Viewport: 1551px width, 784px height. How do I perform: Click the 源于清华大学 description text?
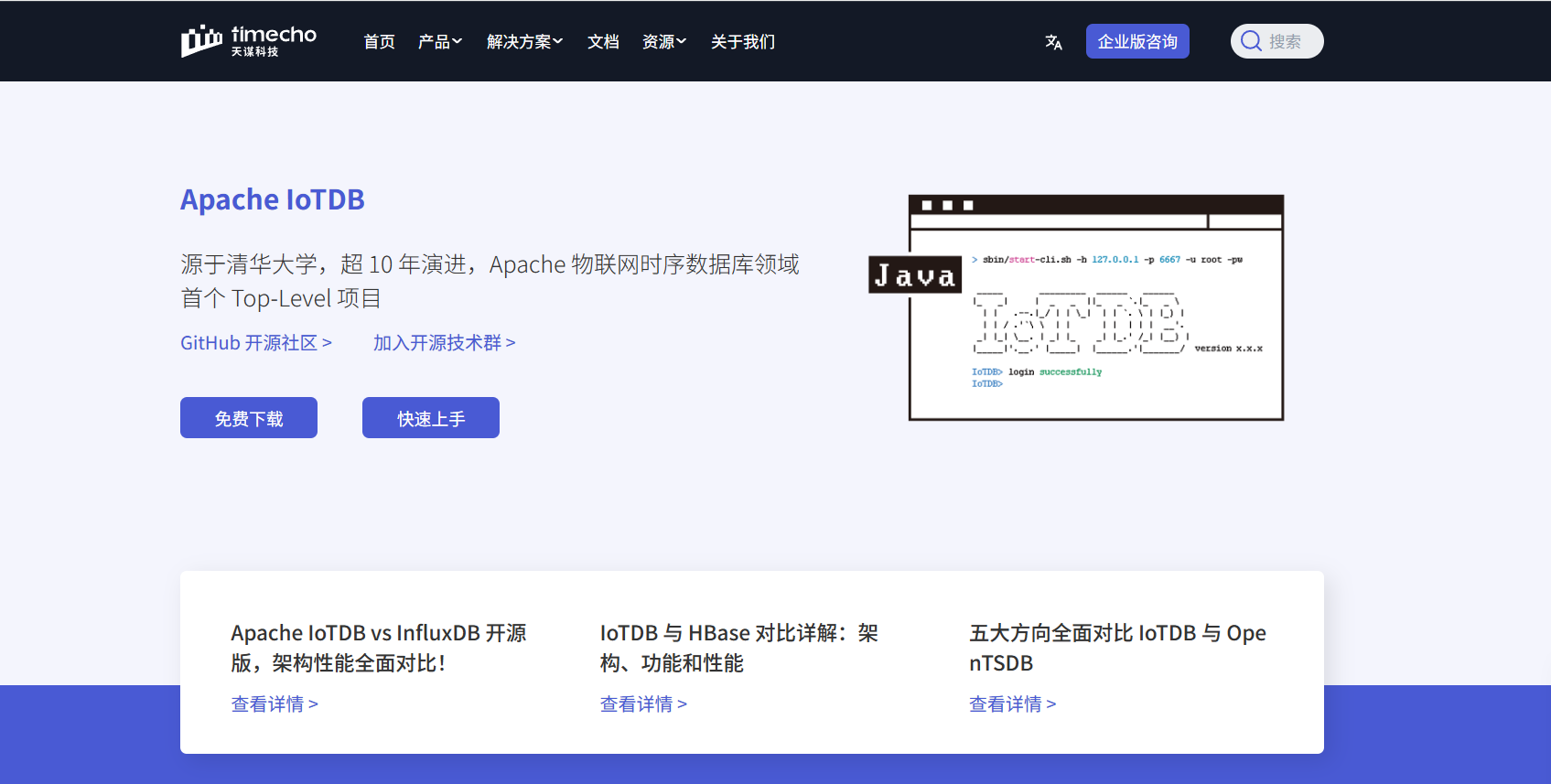pyautogui.click(x=490, y=282)
